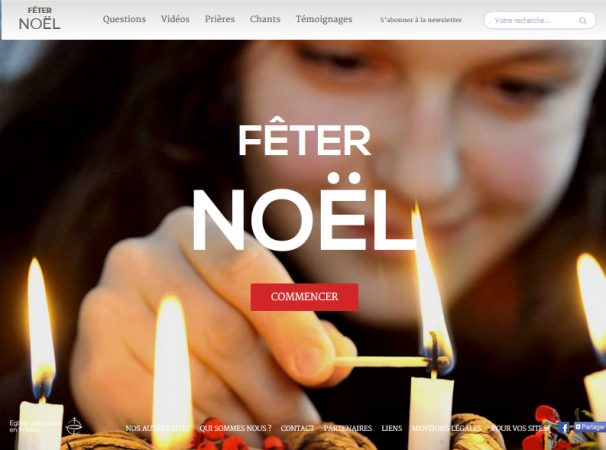Screen dimensions: 606x450
Task: Click the Liens footer link
Action: point(392,428)
